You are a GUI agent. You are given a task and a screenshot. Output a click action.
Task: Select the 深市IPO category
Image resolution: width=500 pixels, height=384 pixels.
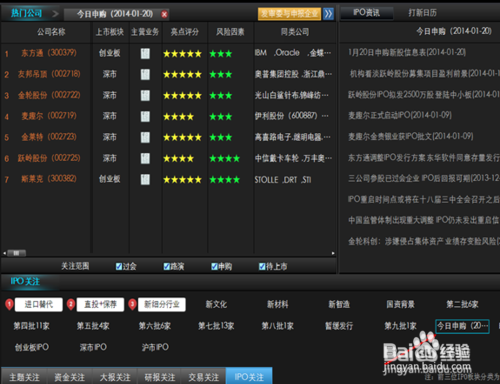click(x=93, y=347)
